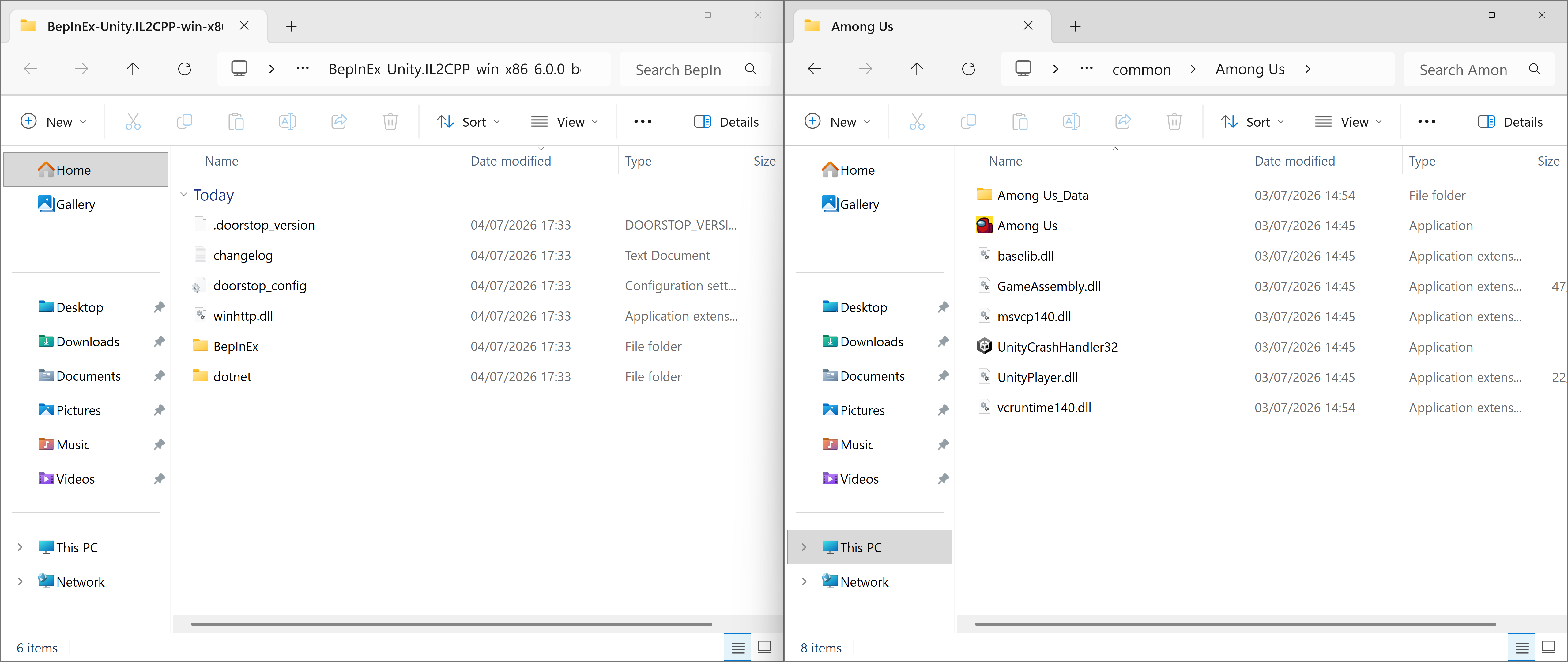This screenshot has height=662, width=1568.
Task: Open Sort dropdown in Among Us window
Action: click(x=1253, y=122)
